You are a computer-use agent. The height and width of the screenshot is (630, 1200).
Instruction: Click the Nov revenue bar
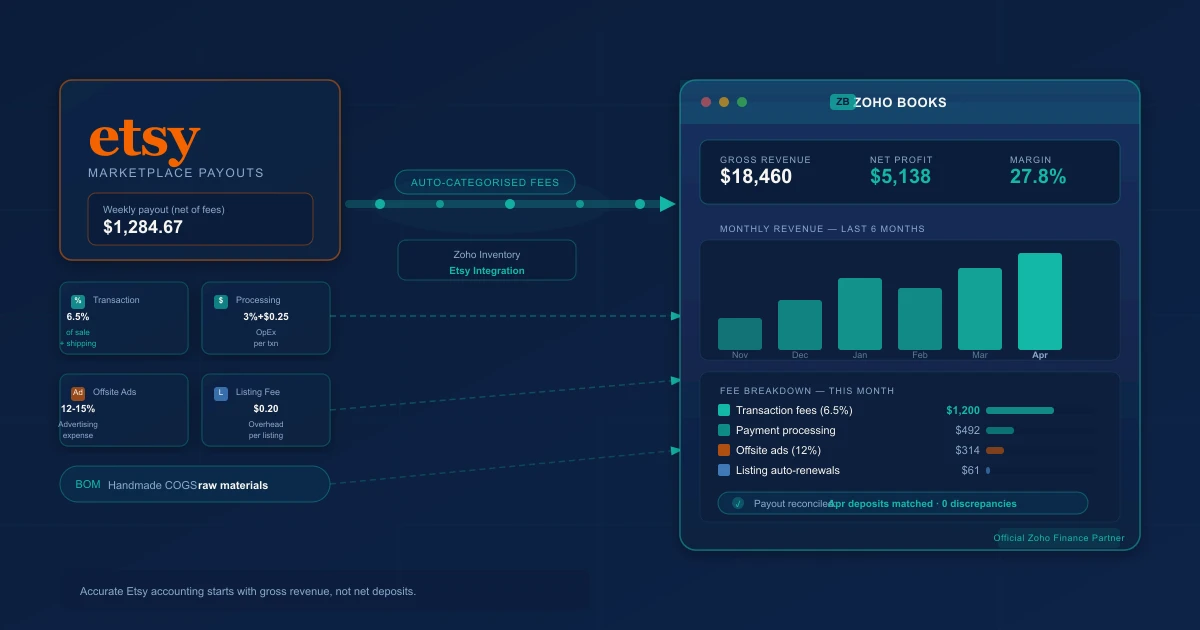[x=740, y=334]
